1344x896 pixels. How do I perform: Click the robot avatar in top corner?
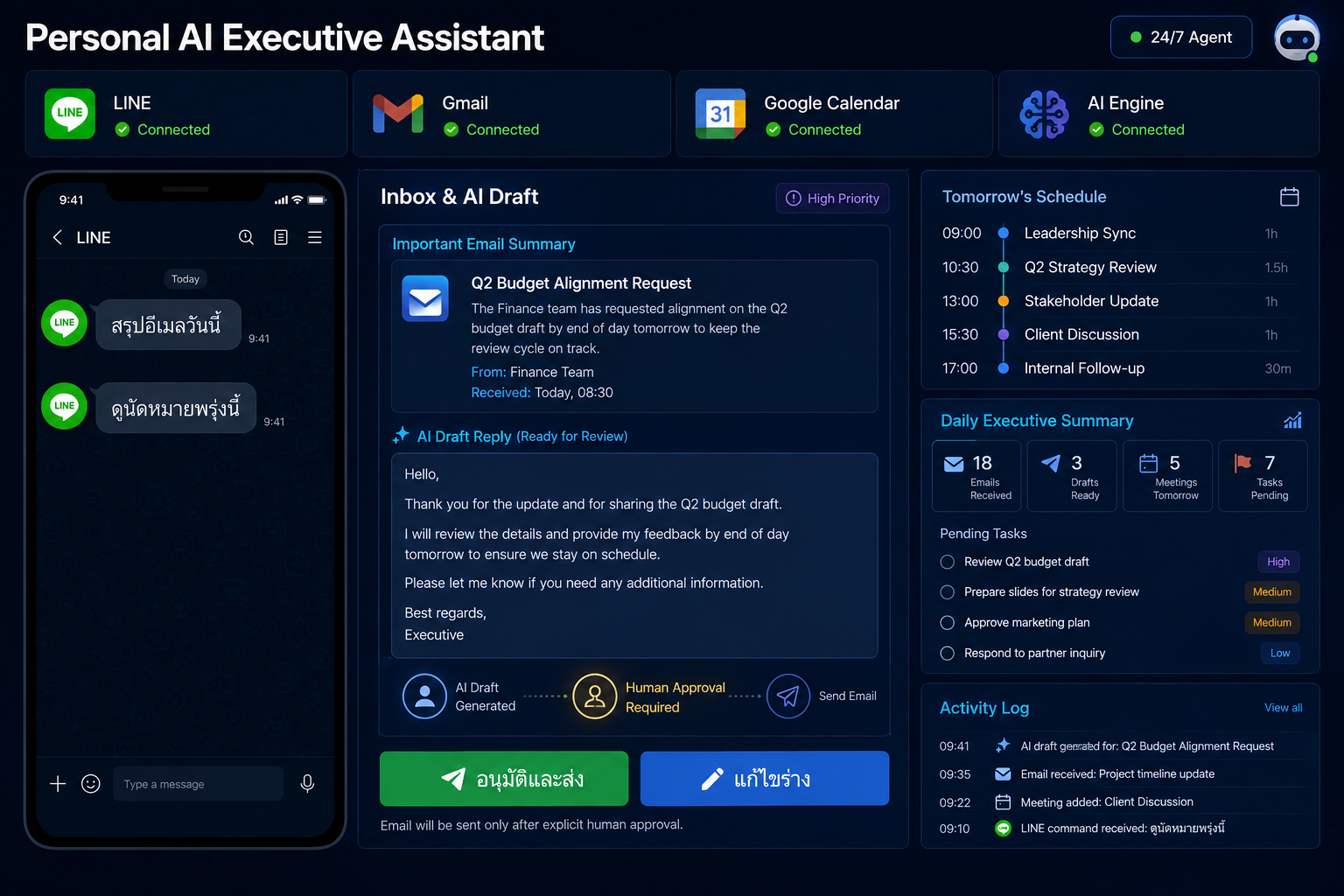[x=1297, y=38]
